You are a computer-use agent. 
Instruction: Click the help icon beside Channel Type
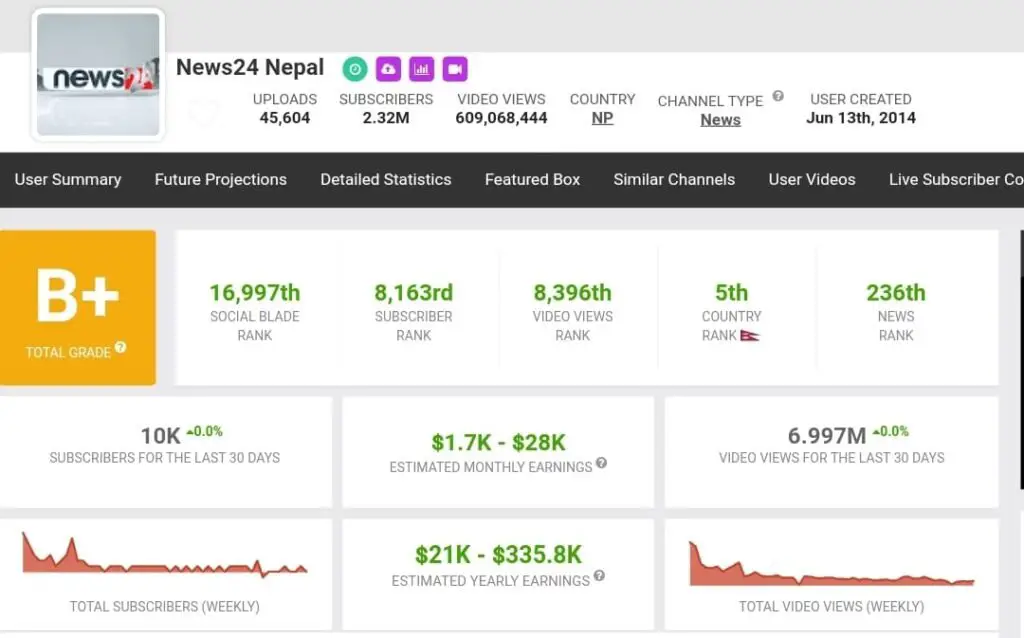[x=778, y=96]
